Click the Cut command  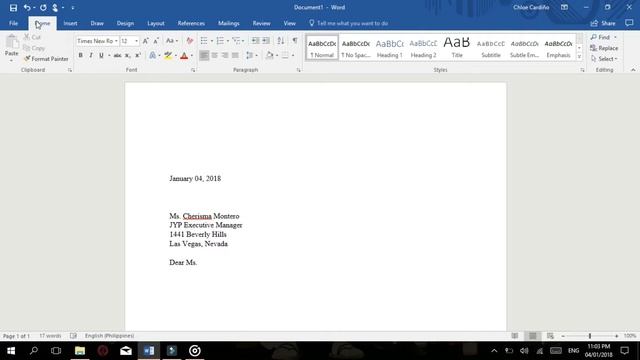point(32,37)
